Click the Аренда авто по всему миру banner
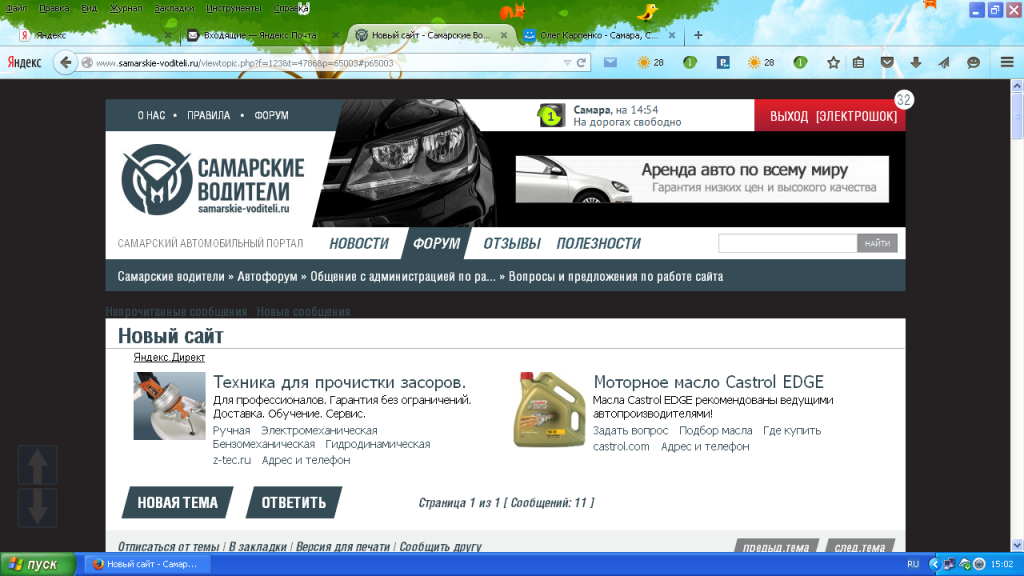The width and height of the screenshot is (1024, 576). coord(702,179)
